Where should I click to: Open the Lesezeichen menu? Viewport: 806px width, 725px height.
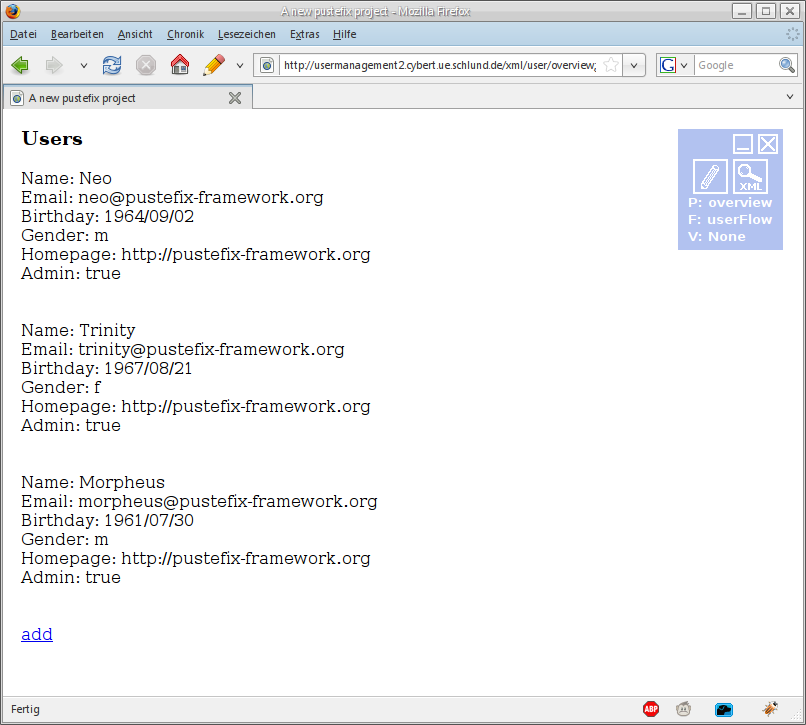[x=246, y=34]
